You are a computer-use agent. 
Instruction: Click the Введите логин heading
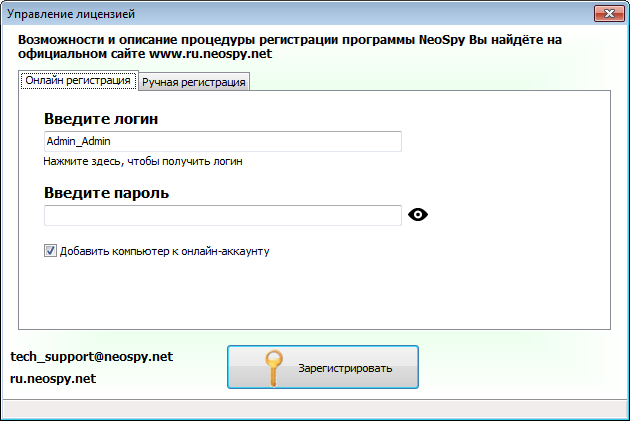(x=101, y=119)
